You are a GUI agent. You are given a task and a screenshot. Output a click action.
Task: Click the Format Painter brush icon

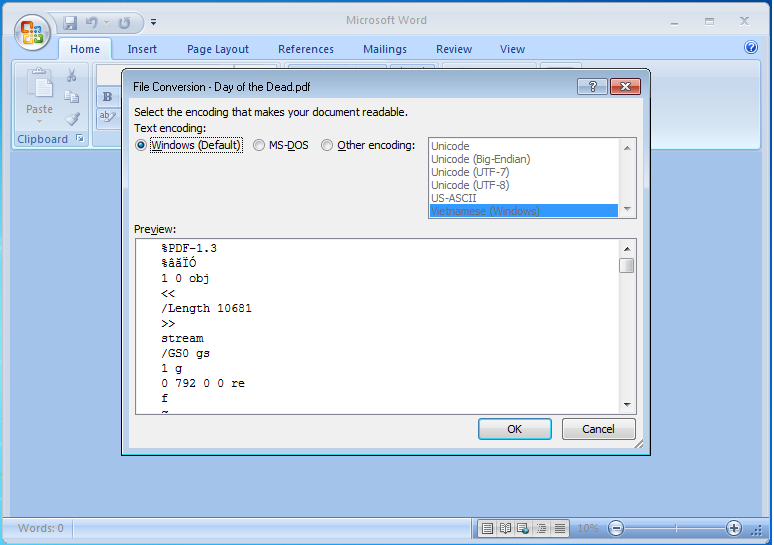[x=72, y=119]
